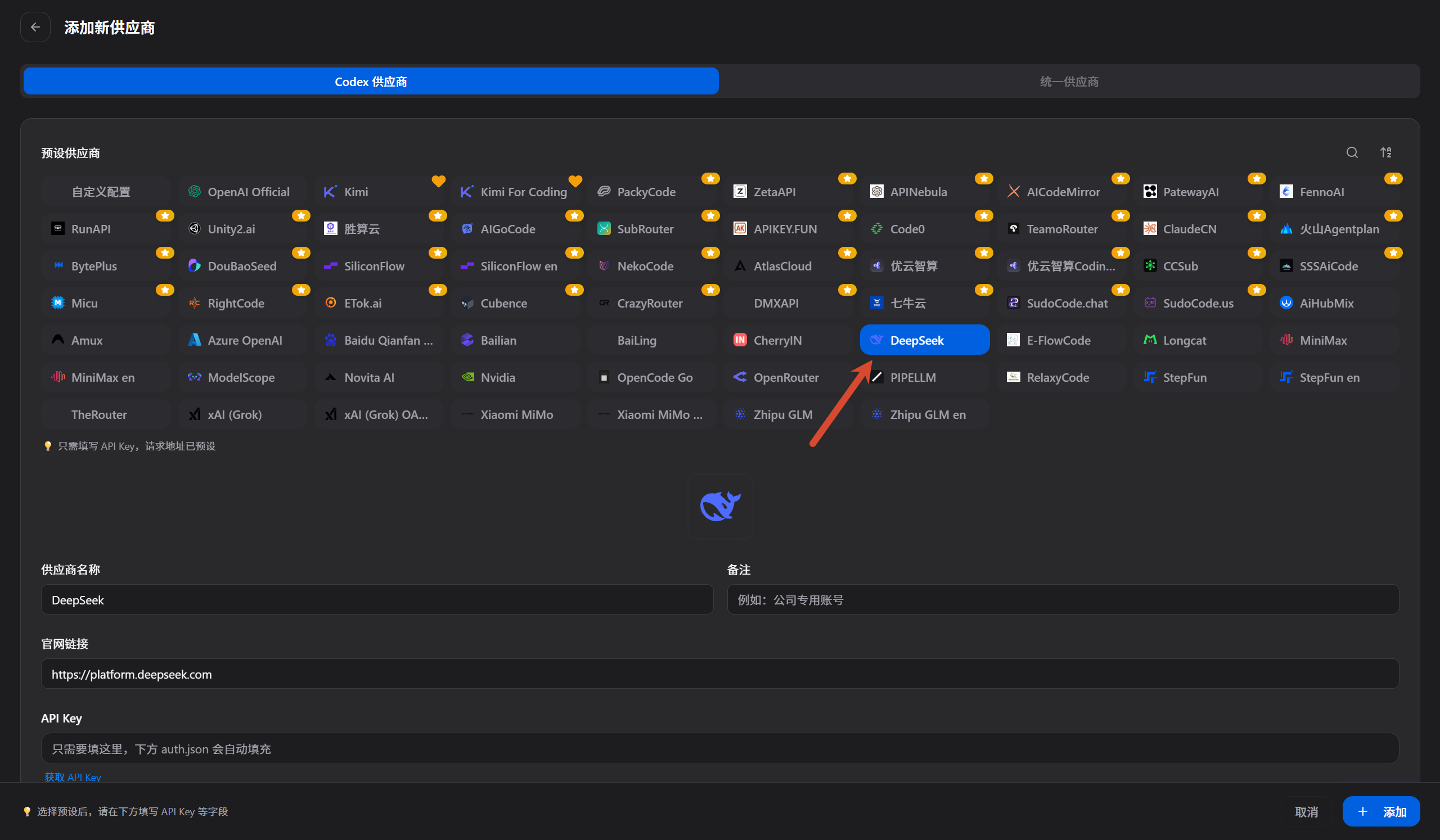
Task: Select the 自定义配置 preset
Action: [x=106, y=192]
